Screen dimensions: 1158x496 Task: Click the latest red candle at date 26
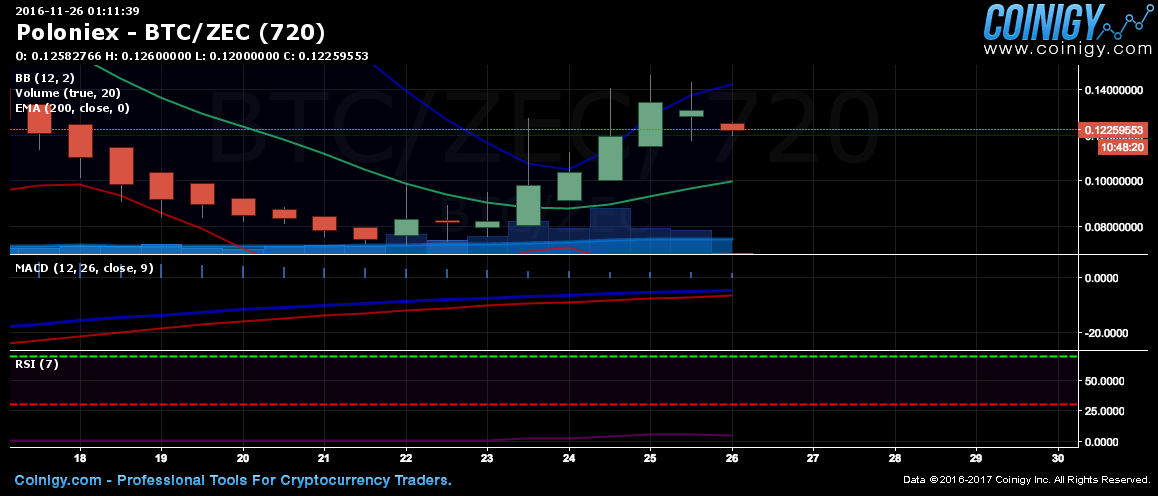732,127
